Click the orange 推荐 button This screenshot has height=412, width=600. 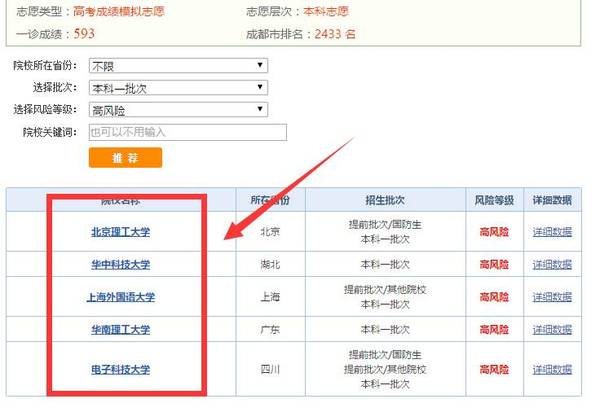click(125, 158)
